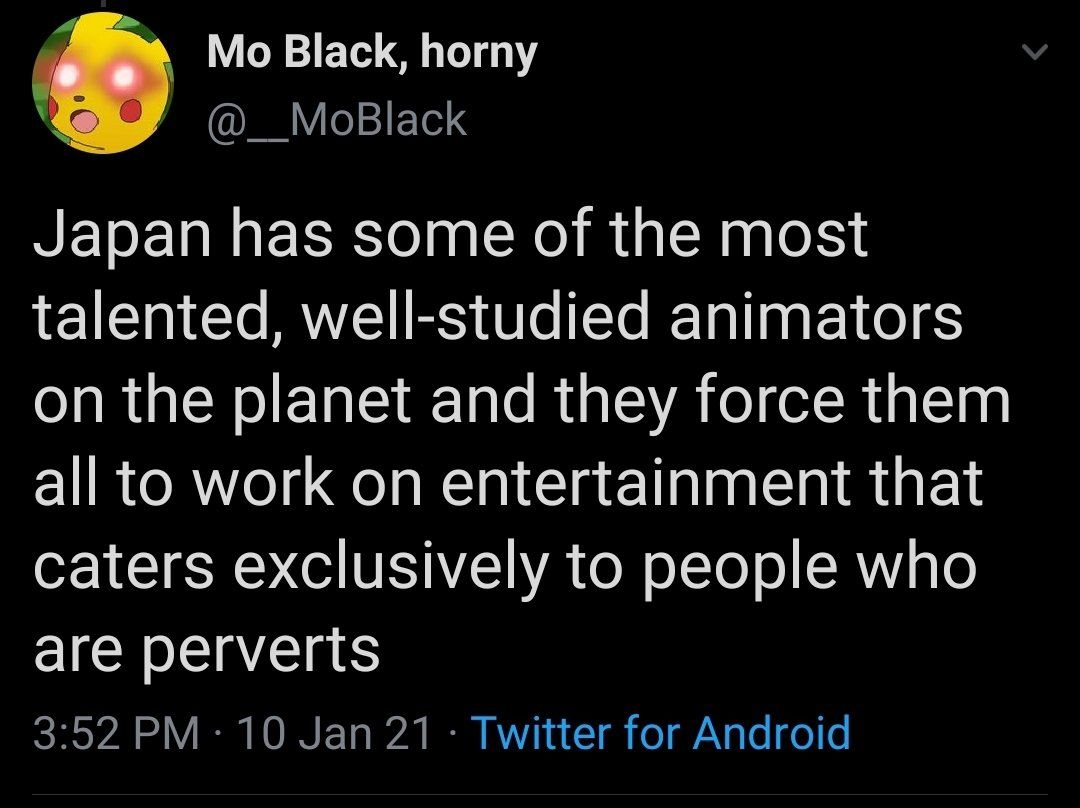Select the "10 Jan 21" date
The image size is (1080, 808).
(x=336, y=733)
